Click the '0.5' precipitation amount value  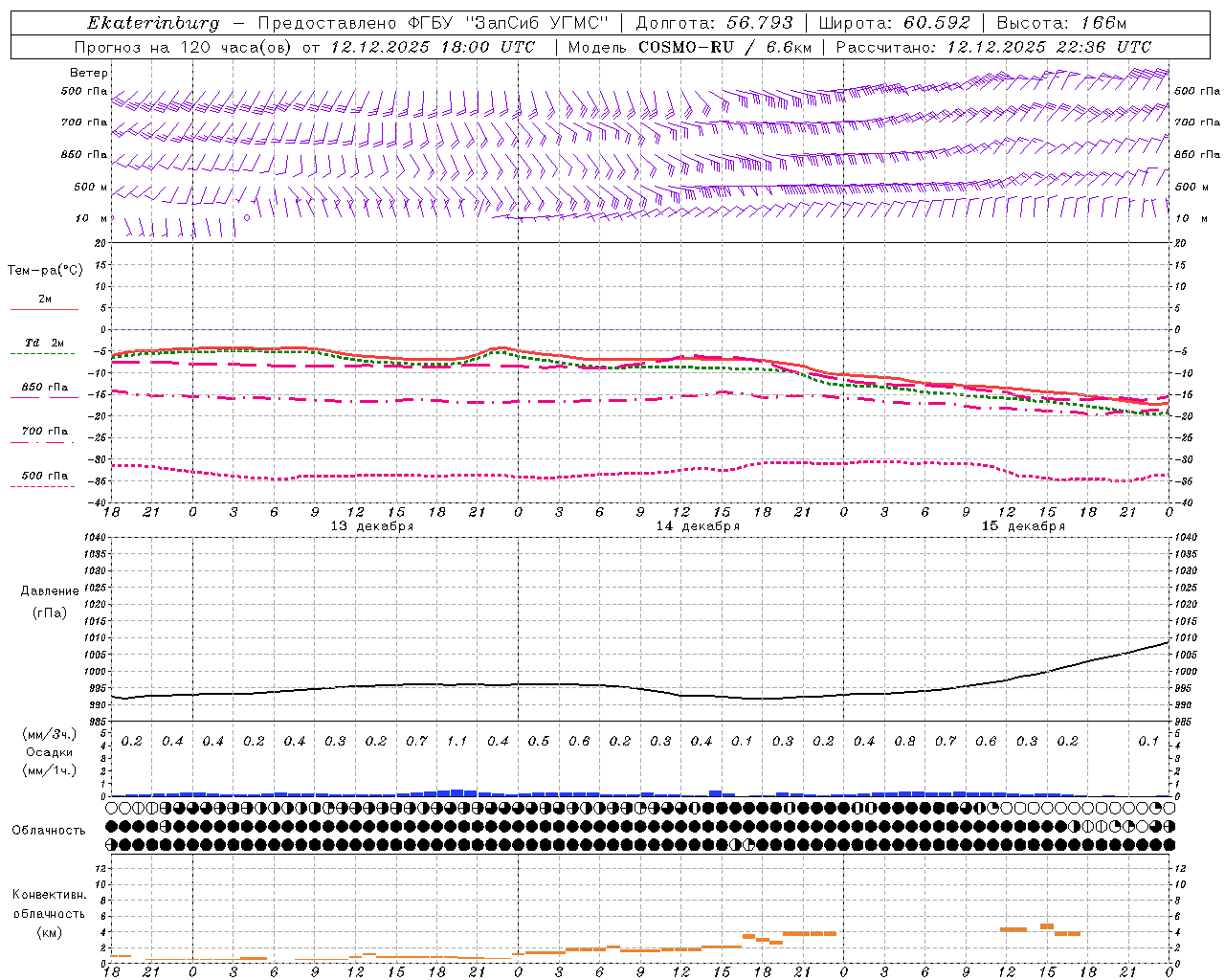538,742
